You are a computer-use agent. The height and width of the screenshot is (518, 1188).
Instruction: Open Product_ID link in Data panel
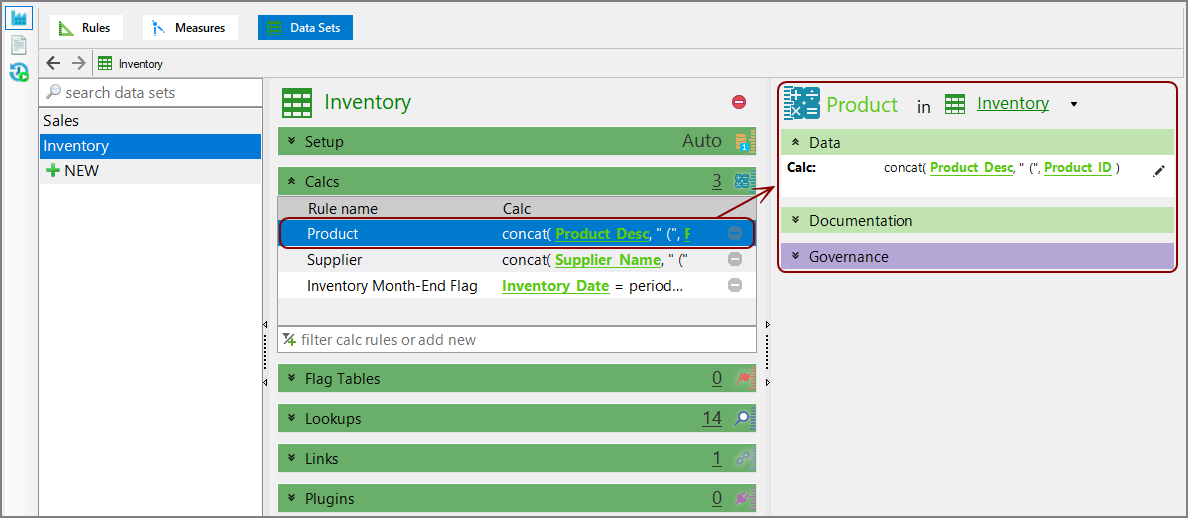1078,168
